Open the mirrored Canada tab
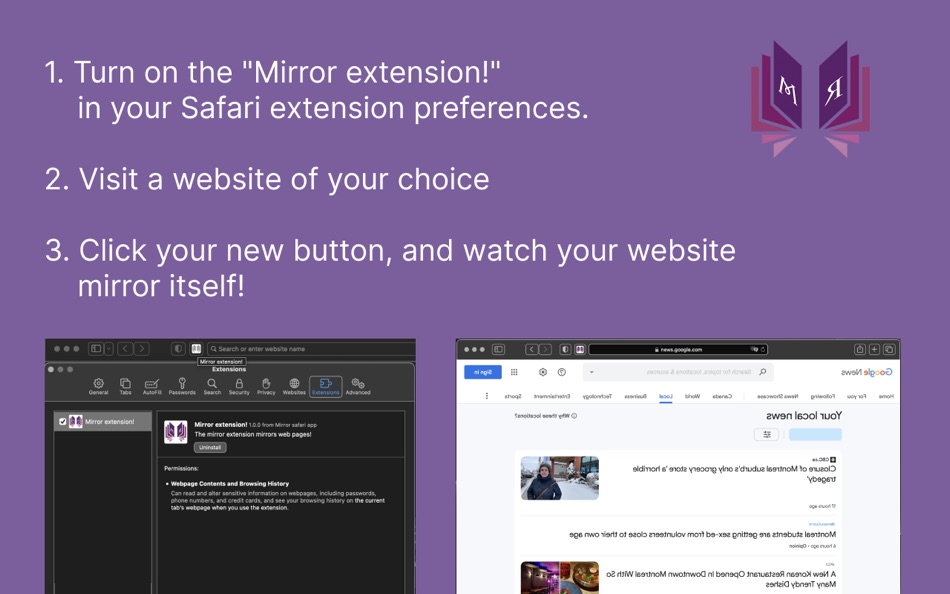Image resolution: width=950 pixels, height=594 pixels. pyautogui.click(x=722, y=396)
